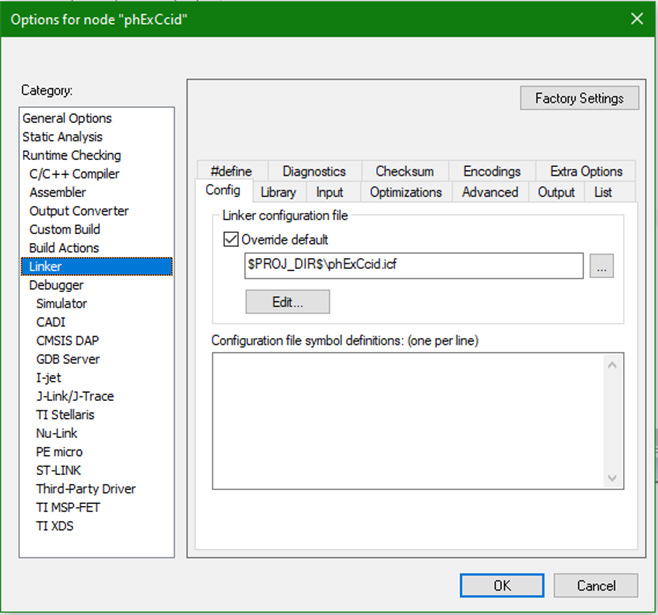Select ST-LINK in the category list

pos(59,470)
